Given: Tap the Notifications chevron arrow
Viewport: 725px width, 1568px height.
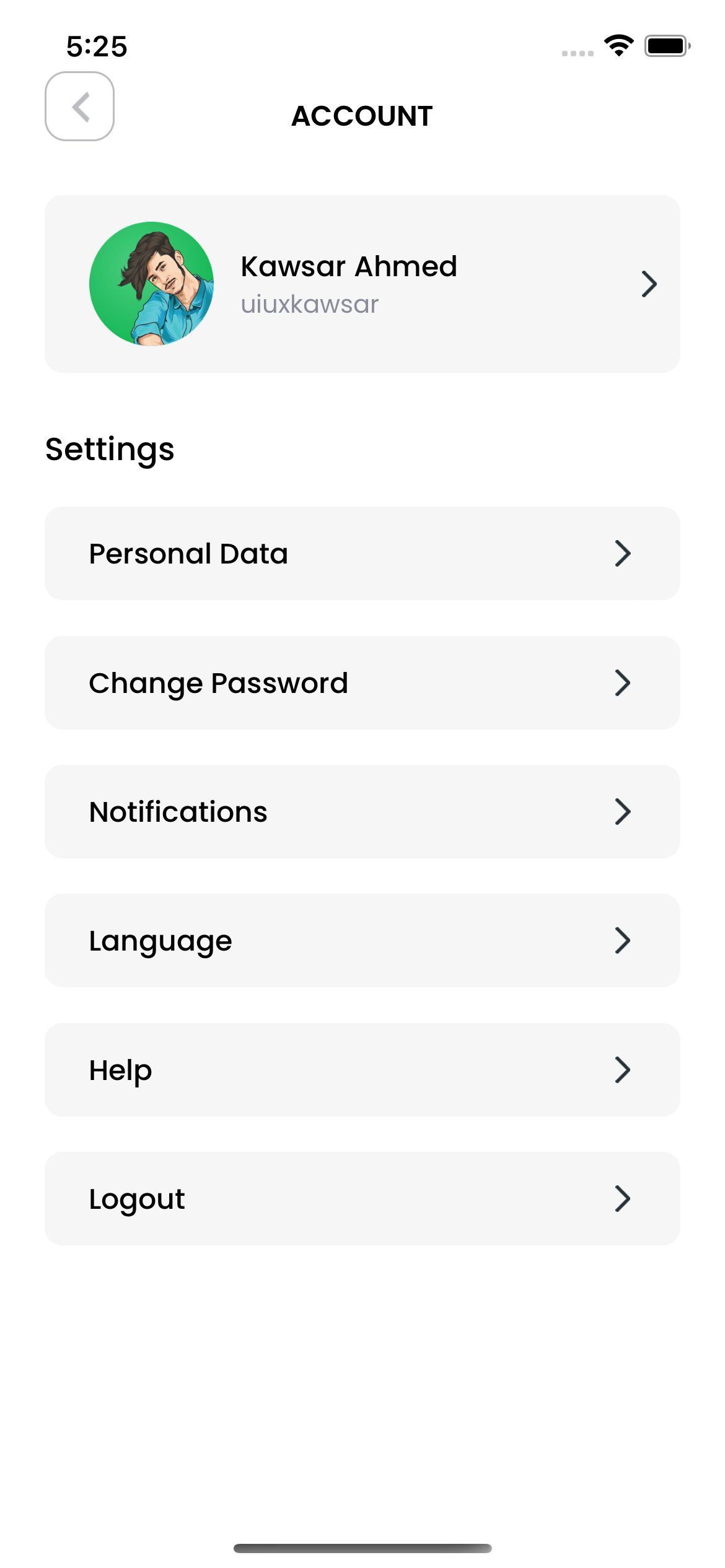Looking at the screenshot, I should pyautogui.click(x=622, y=812).
